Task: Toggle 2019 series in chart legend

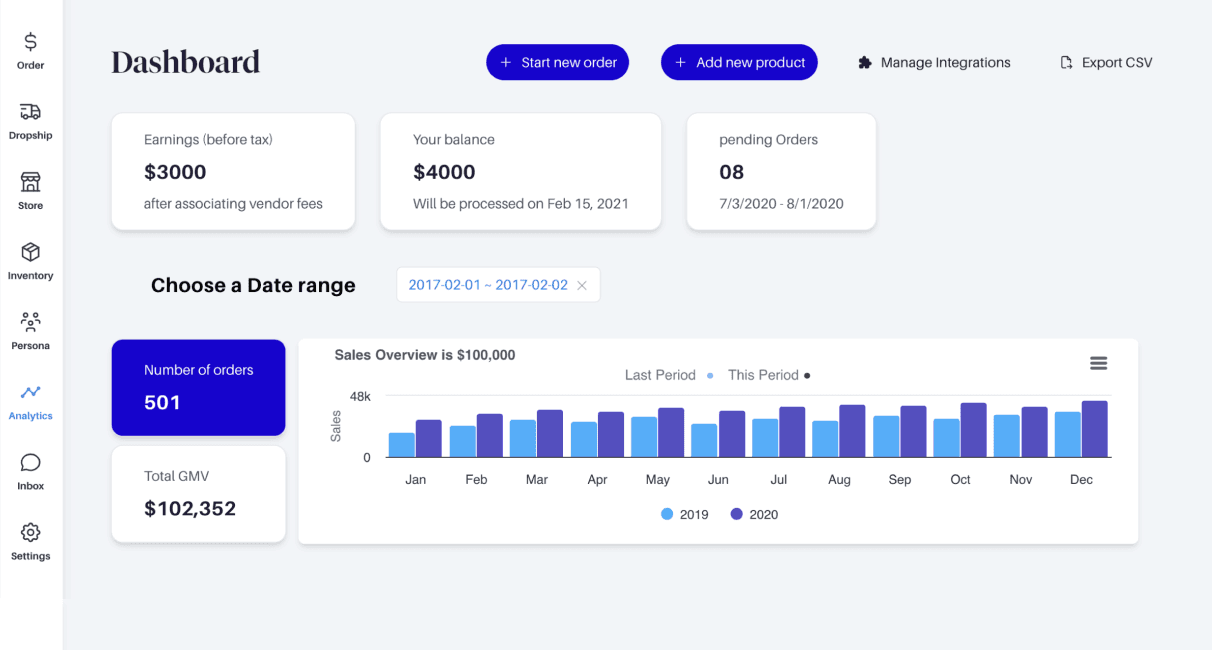Action: pyautogui.click(x=685, y=514)
